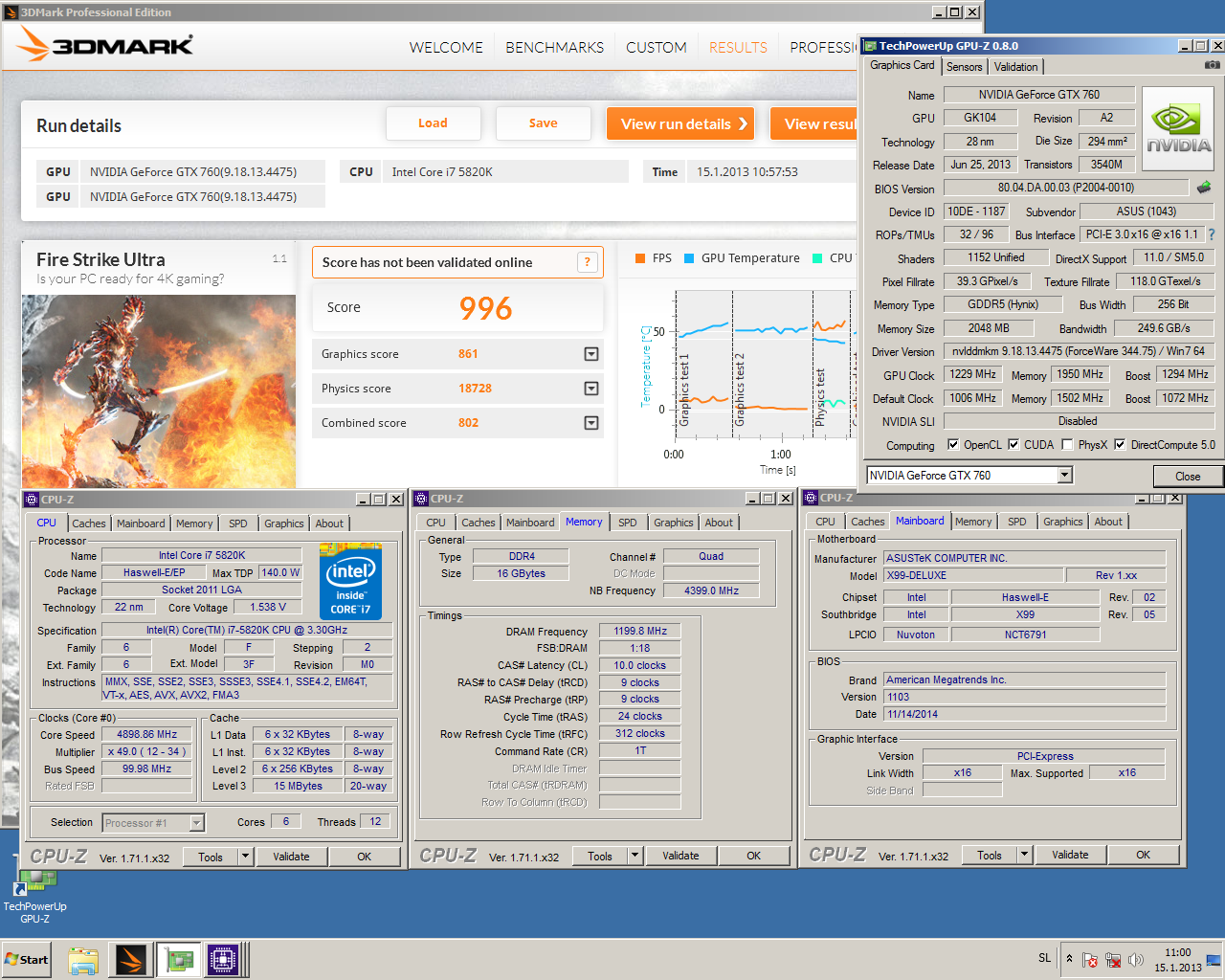Open the BENCHMARKS tab in 3DMark
The image size is (1225, 980).
click(x=554, y=47)
